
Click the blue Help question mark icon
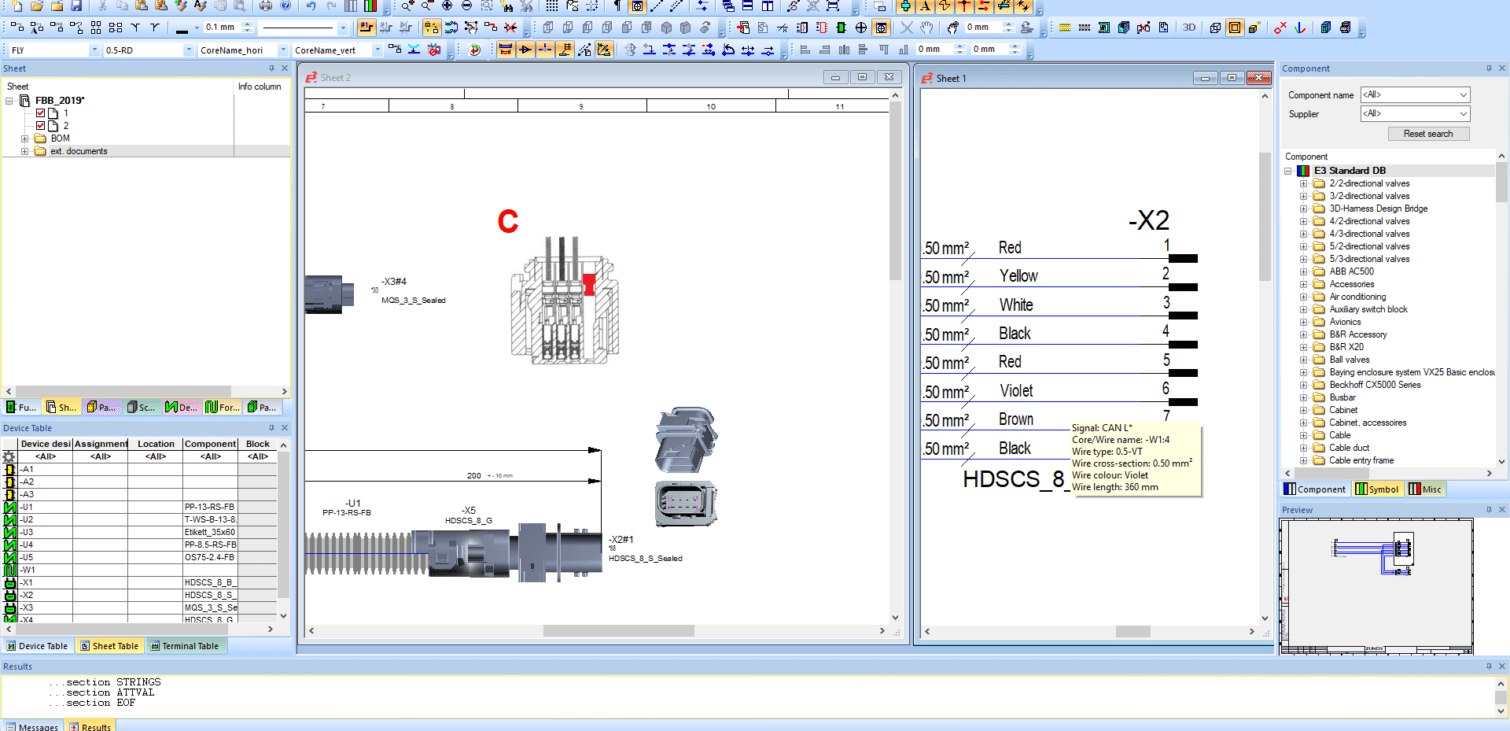286,6
